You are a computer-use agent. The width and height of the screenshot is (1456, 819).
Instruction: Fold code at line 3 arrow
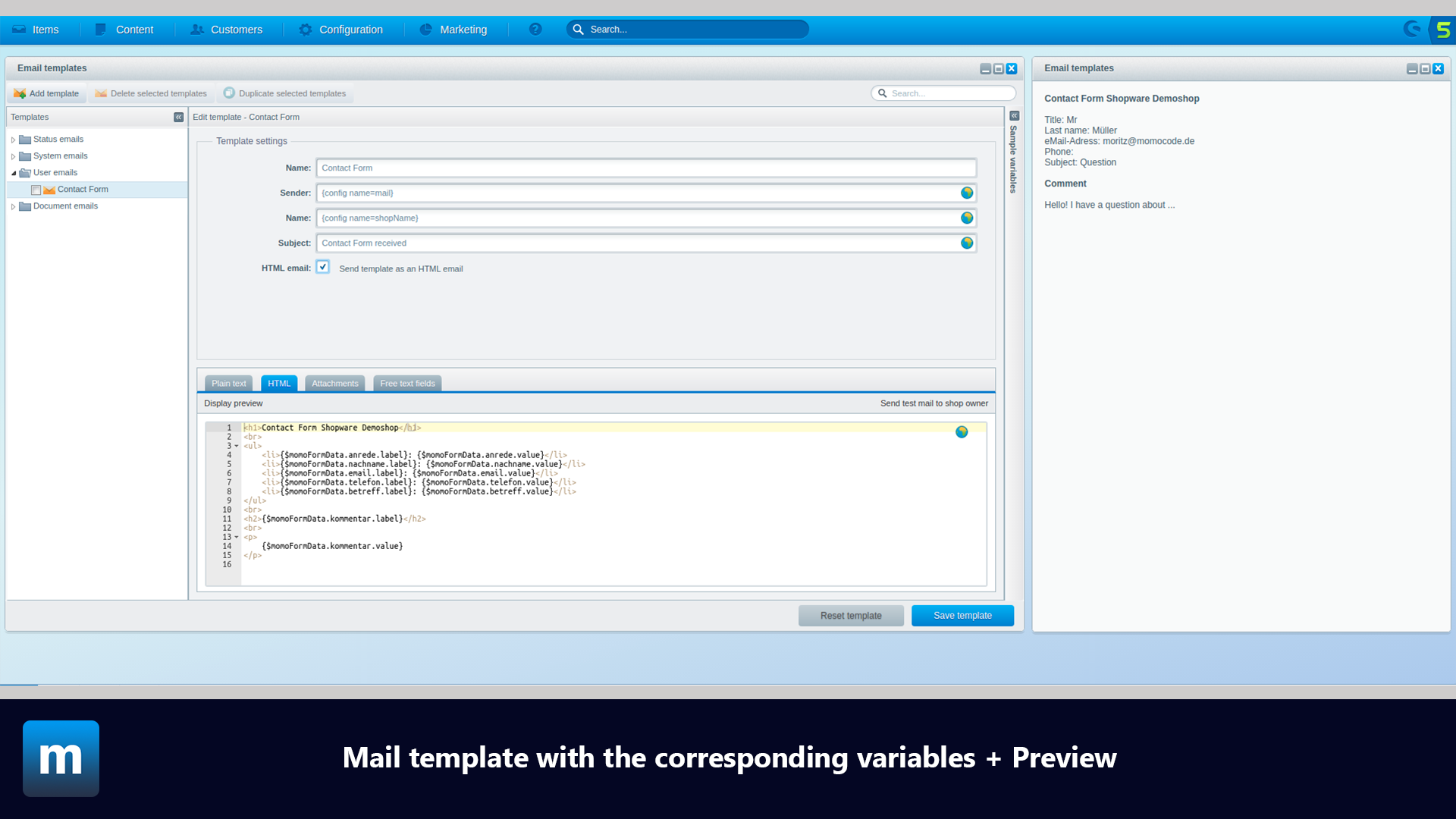coord(237,447)
